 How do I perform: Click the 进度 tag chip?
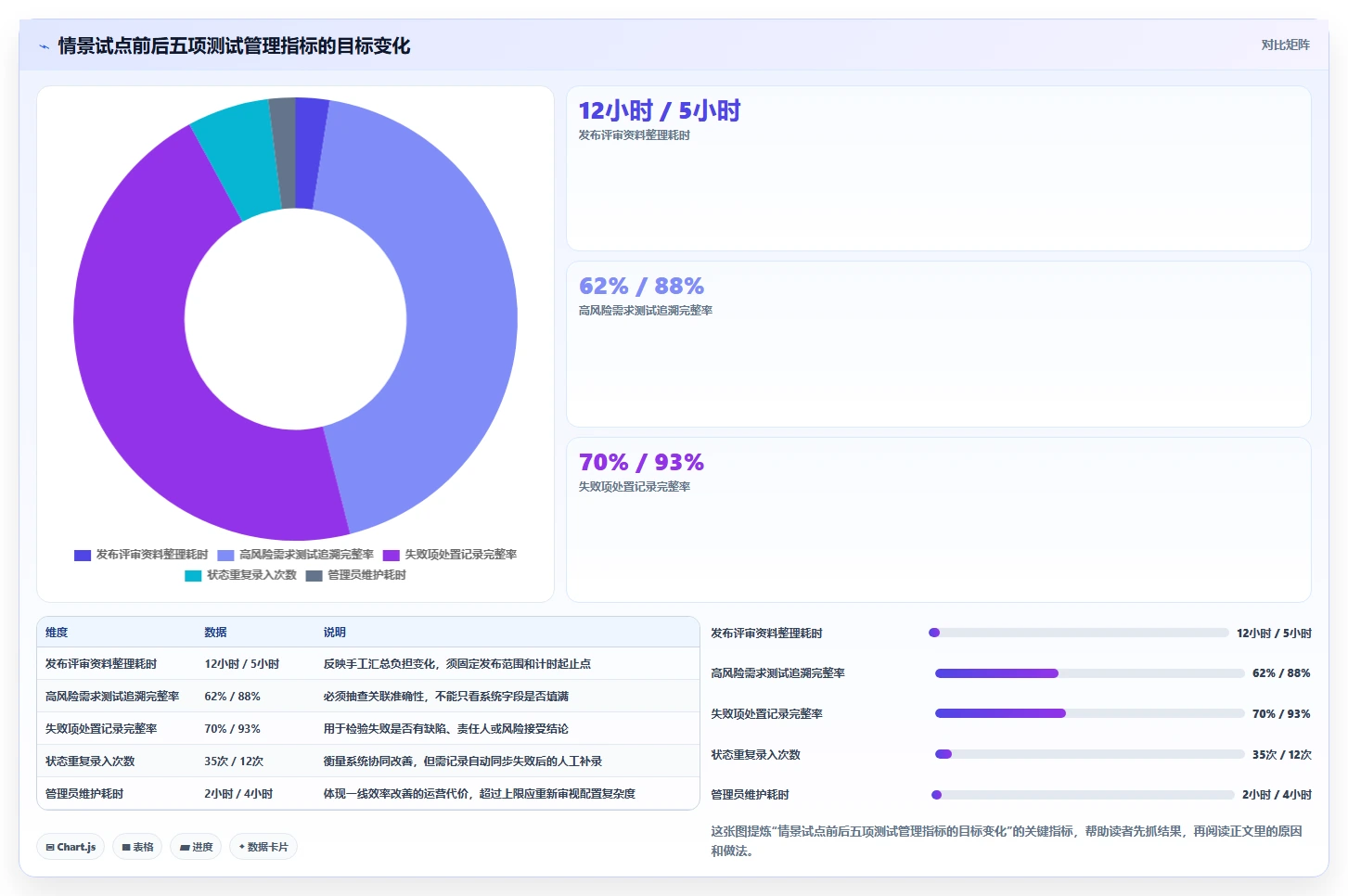pyautogui.click(x=196, y=847)
